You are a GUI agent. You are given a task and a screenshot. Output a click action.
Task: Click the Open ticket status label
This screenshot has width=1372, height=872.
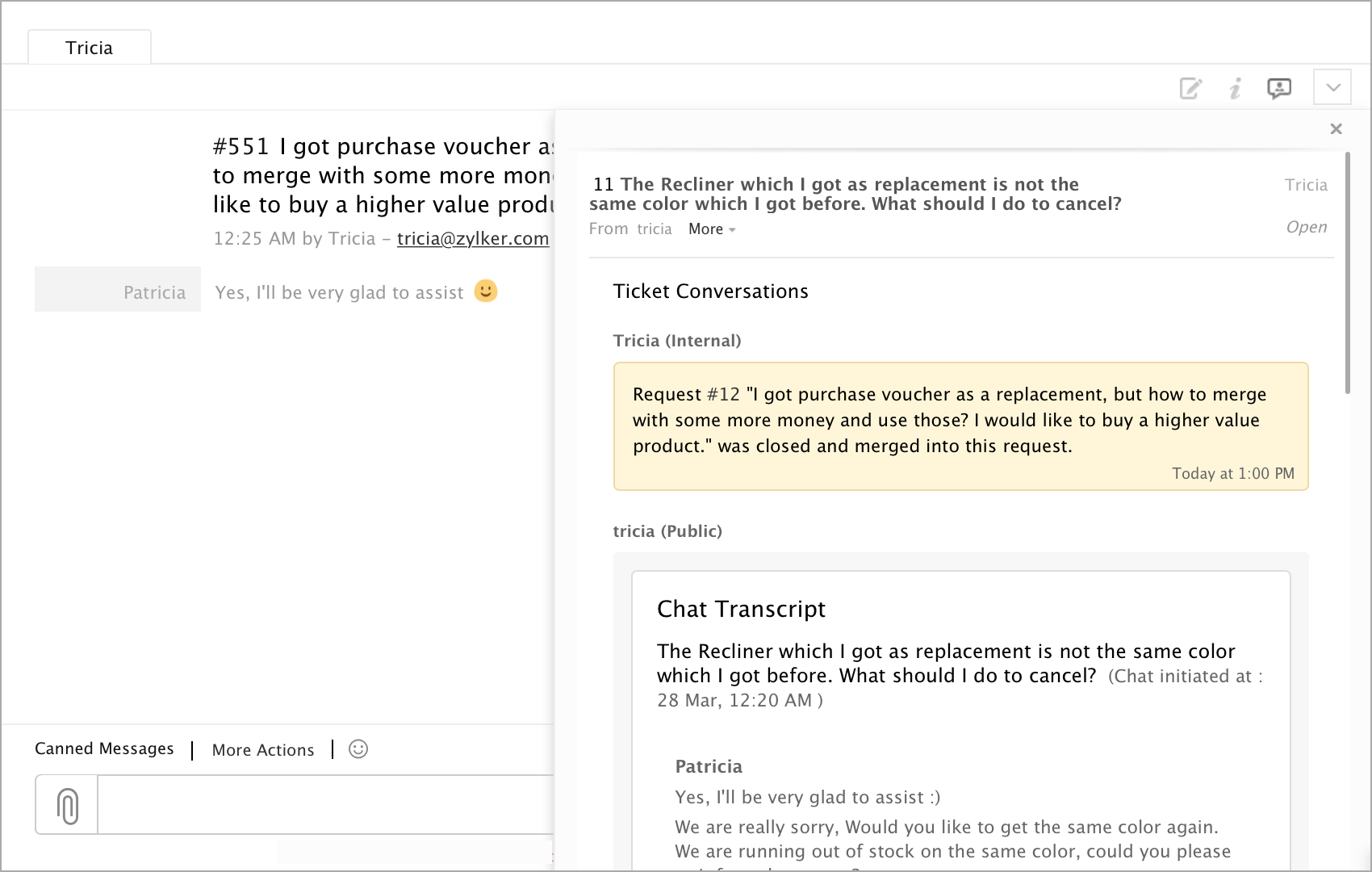(1307, 227)
